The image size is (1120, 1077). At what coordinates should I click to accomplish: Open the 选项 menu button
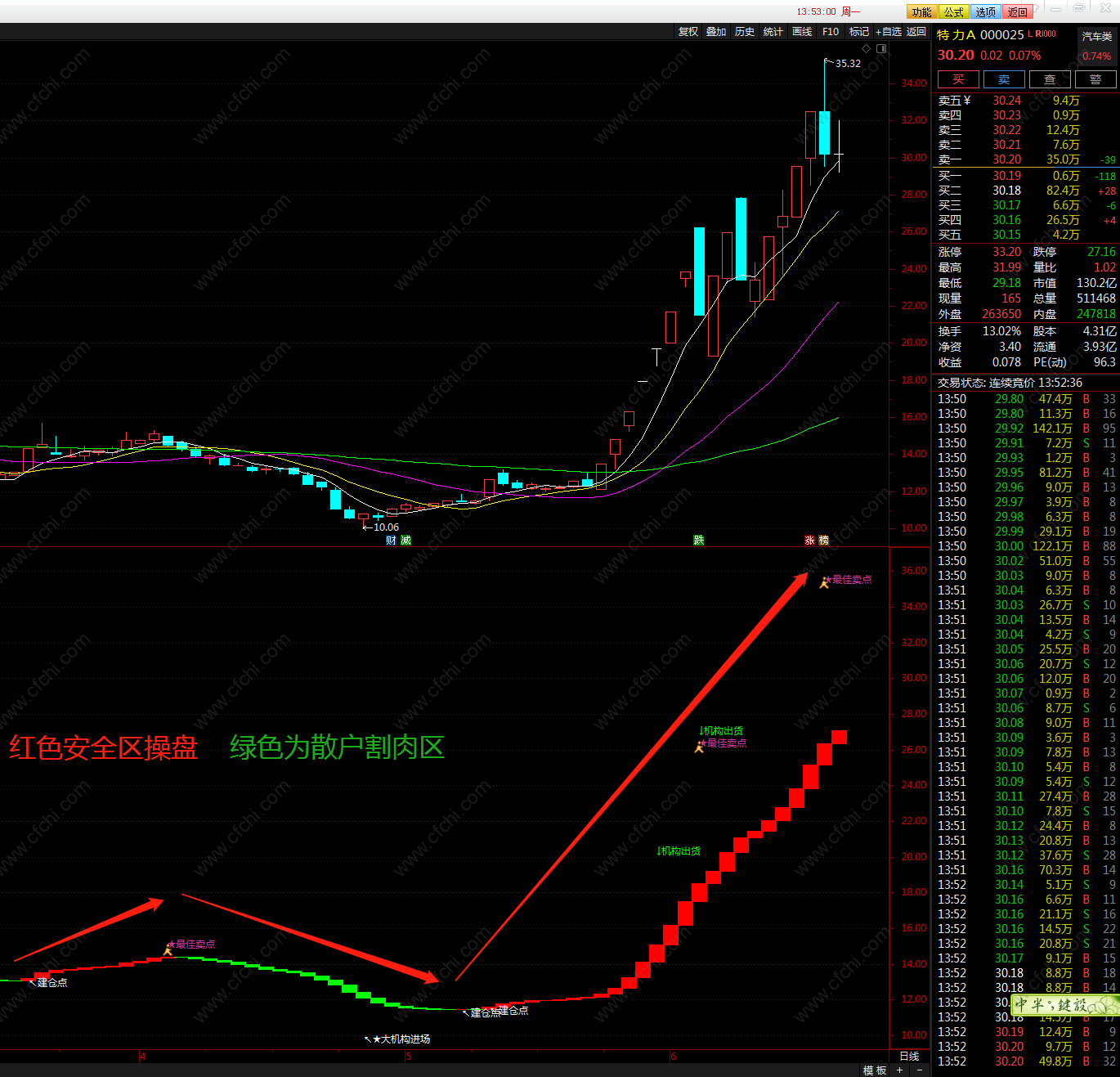[985, 12]
